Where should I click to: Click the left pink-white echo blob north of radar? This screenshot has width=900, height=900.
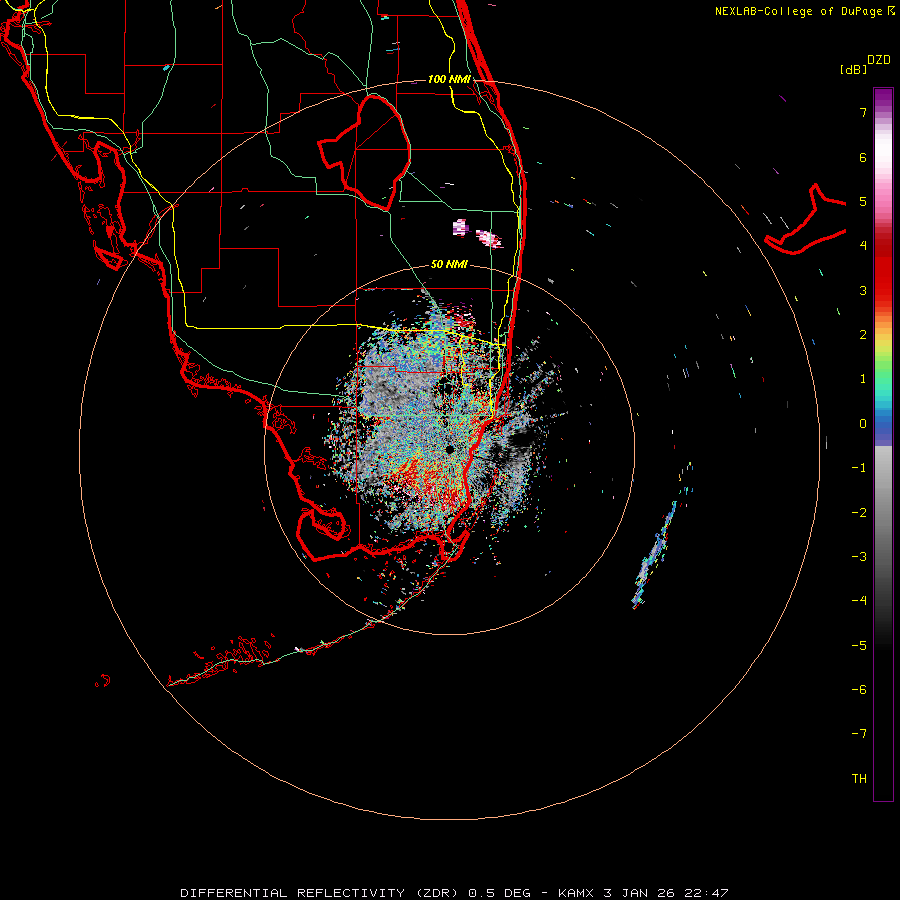[460, 227]
